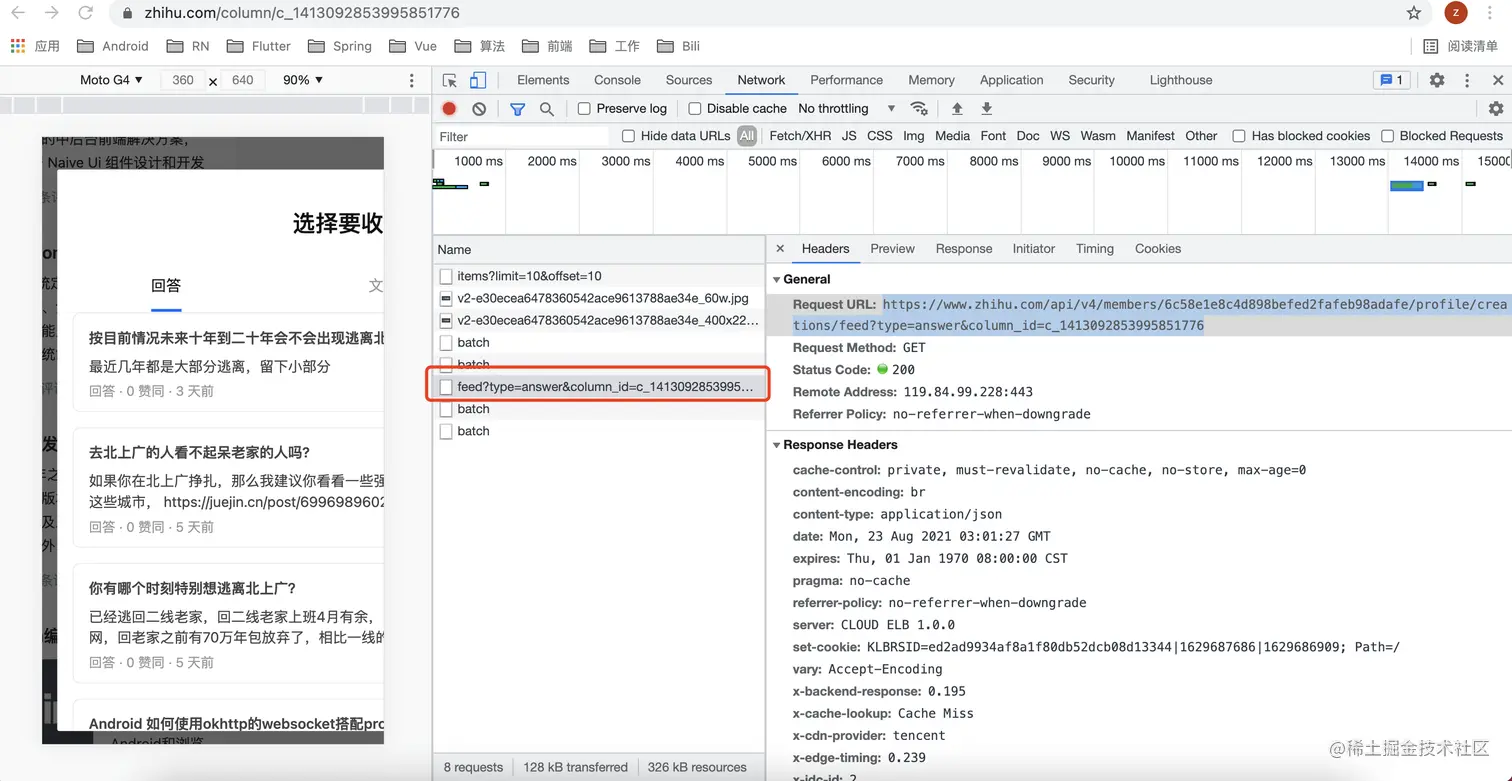Open DevTools three-dot menu
This screenshot has width=1512, height=781.
[x=1467, y=80]
